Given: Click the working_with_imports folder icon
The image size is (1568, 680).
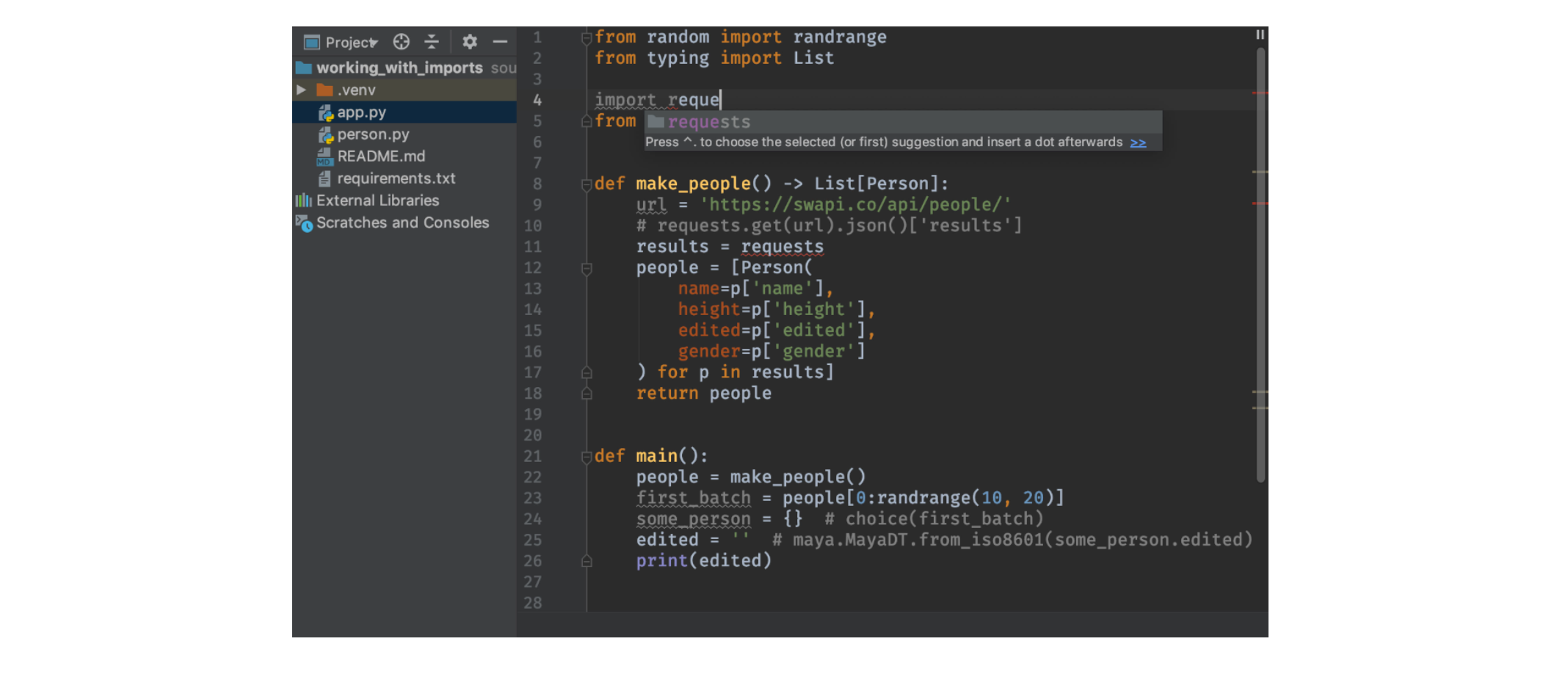Looking at the screenshot, I should point(304,68).
